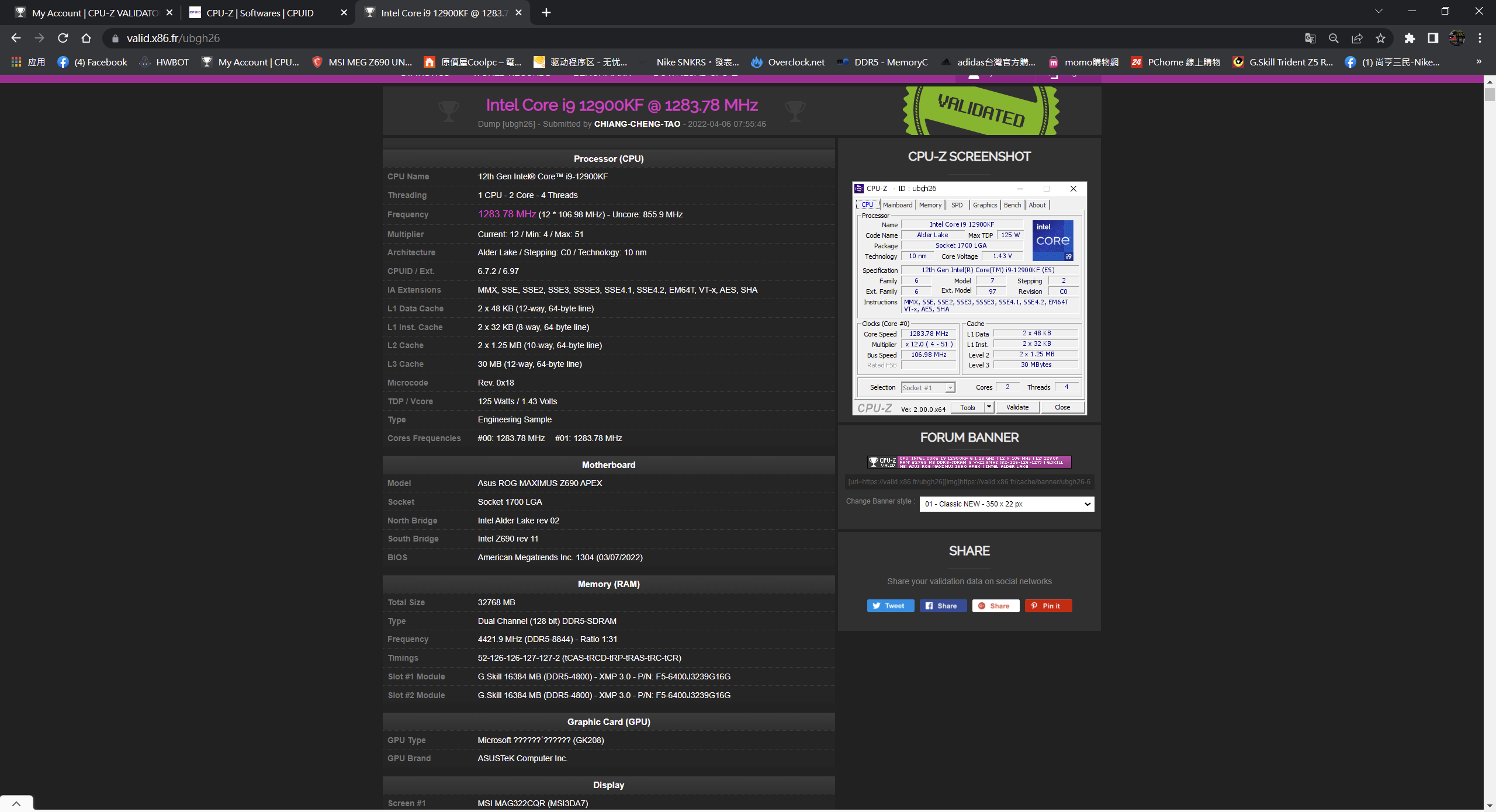This screenshot has width=1496, height=812.
Task: Open the Nike Facebook group bookmark
Action: click(1393, 62)
